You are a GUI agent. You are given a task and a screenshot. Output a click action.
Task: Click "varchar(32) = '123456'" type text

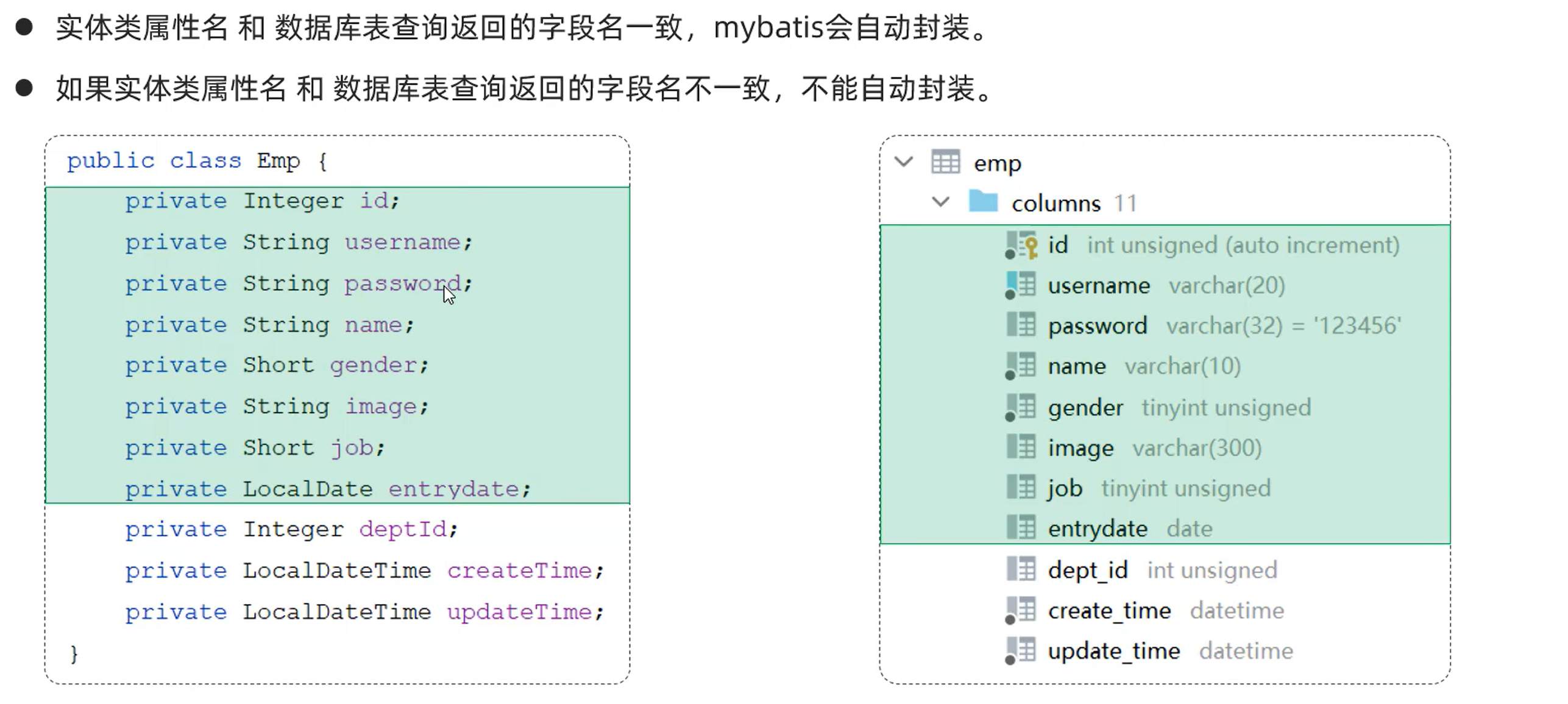click(1283, 325)
